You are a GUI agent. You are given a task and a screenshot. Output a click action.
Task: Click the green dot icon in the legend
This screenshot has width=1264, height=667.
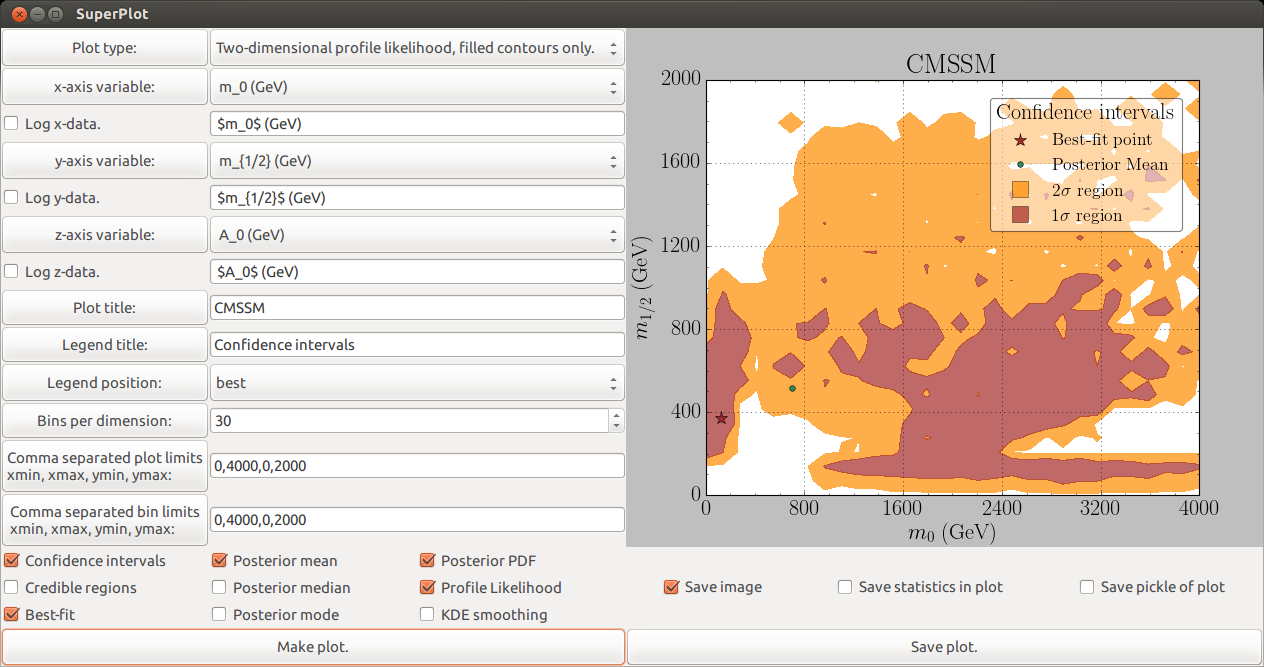(1020, 164)
